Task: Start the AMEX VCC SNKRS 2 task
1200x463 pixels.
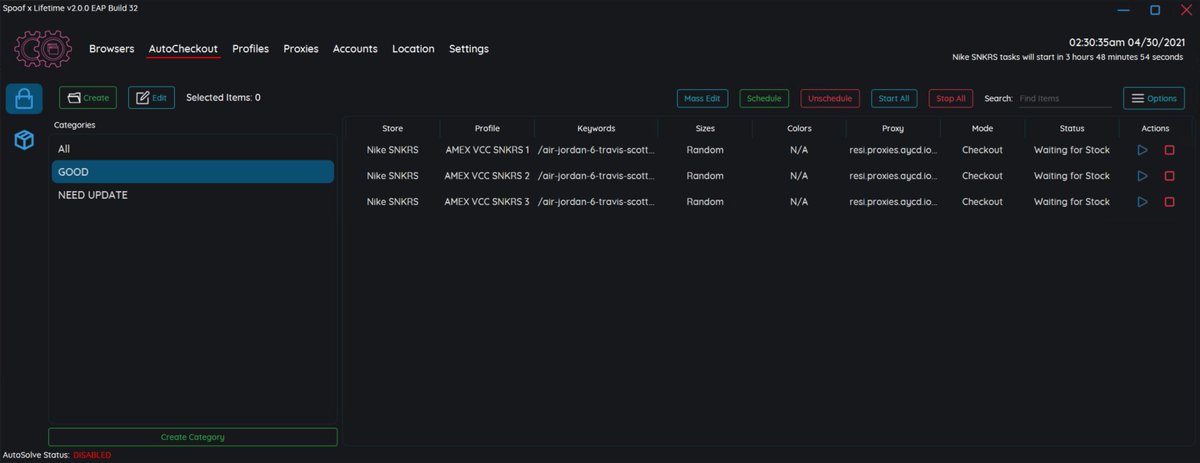Action: (x=1143, y=176)
